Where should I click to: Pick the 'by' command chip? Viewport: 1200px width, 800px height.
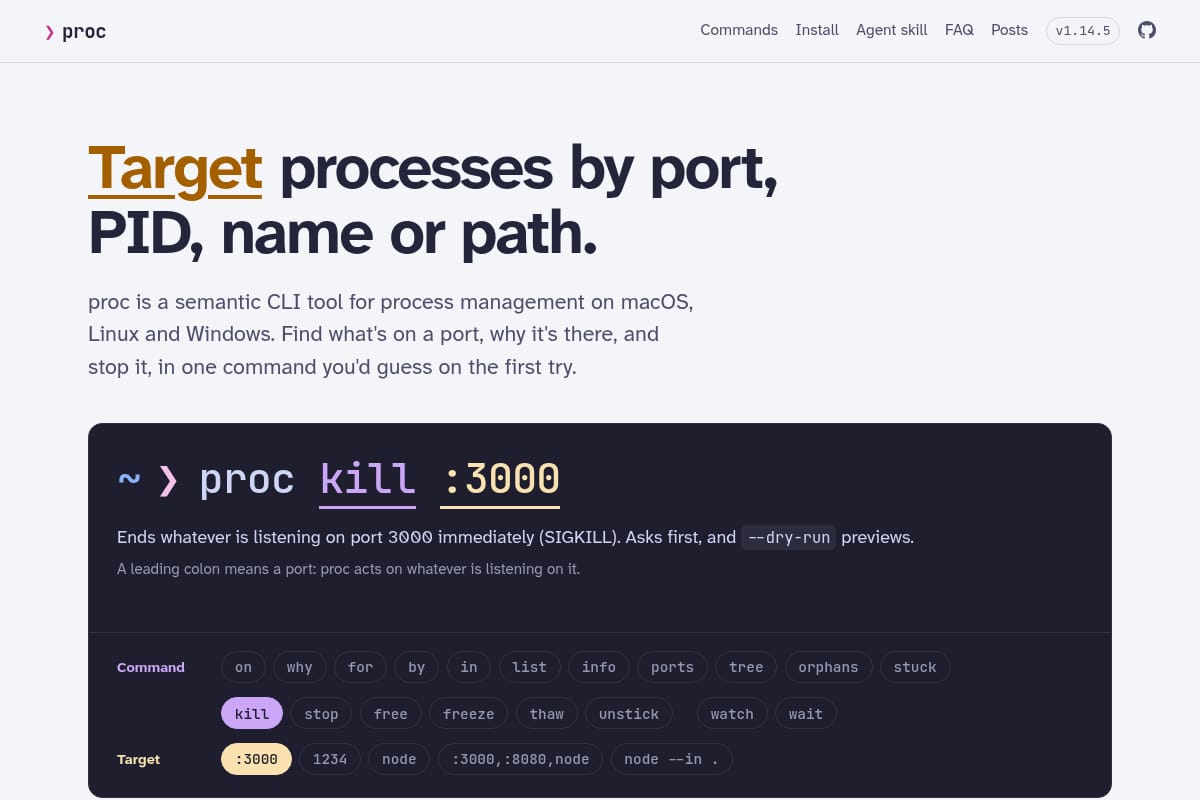pos(417,667)
